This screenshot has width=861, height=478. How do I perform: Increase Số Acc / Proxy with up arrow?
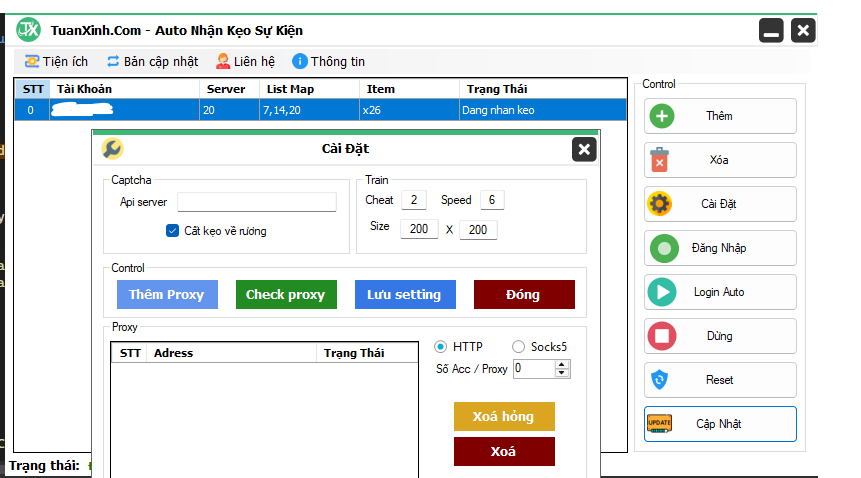pyautogui.click(x=562, y=364)
